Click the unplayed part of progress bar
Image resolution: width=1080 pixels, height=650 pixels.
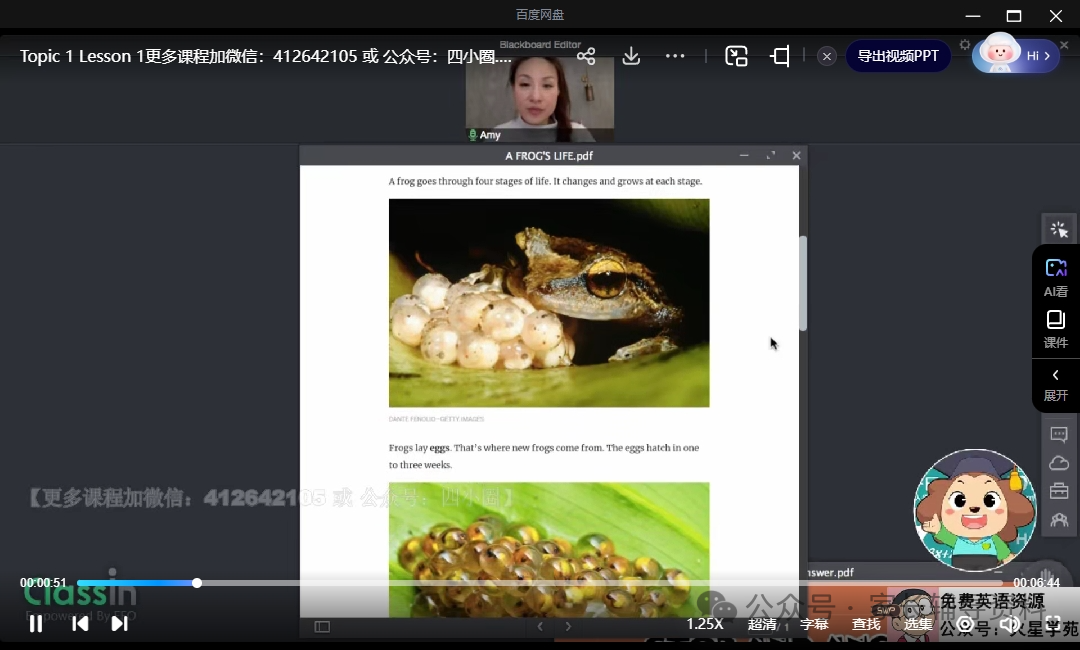click(x=605, y=583)
